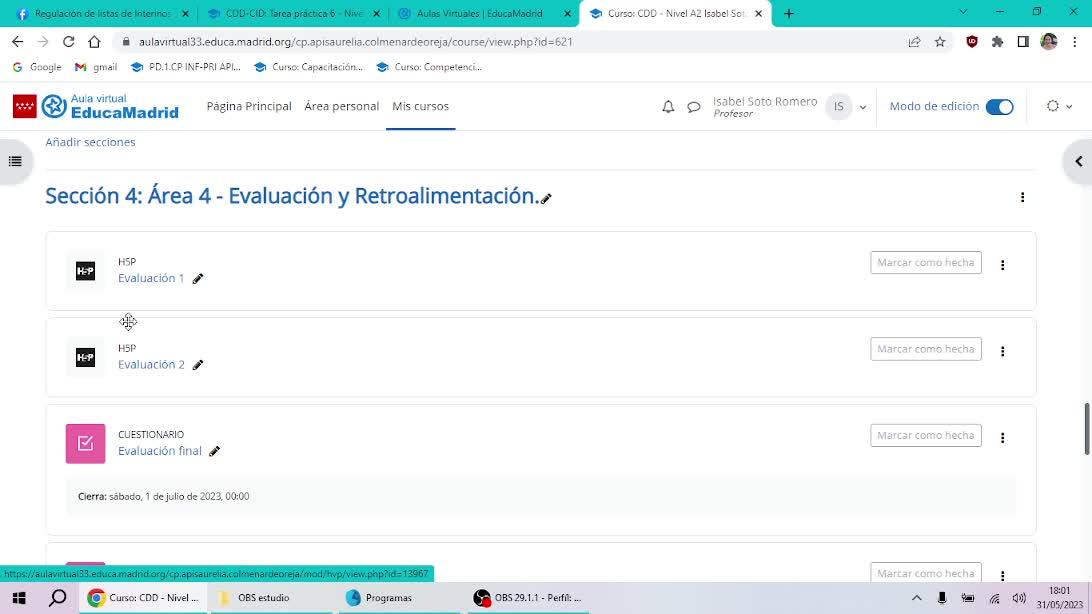Open Evaluación 1 activity link
Image resolution: width=1092 pixels, height=614 pixels.
[151, 278]
